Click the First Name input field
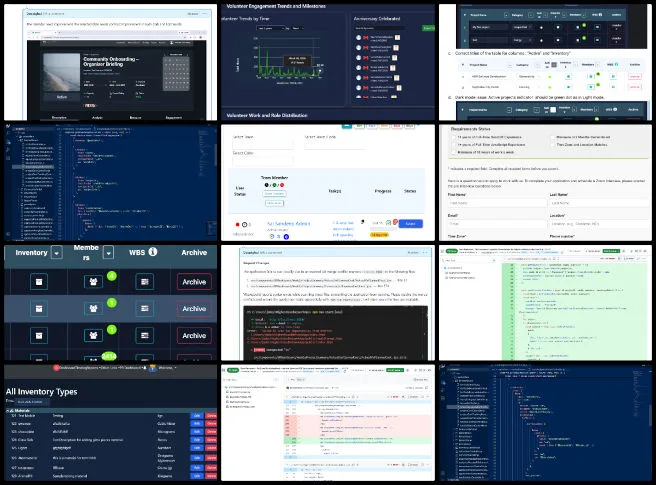Screen dimensions: 656x485 497,203
